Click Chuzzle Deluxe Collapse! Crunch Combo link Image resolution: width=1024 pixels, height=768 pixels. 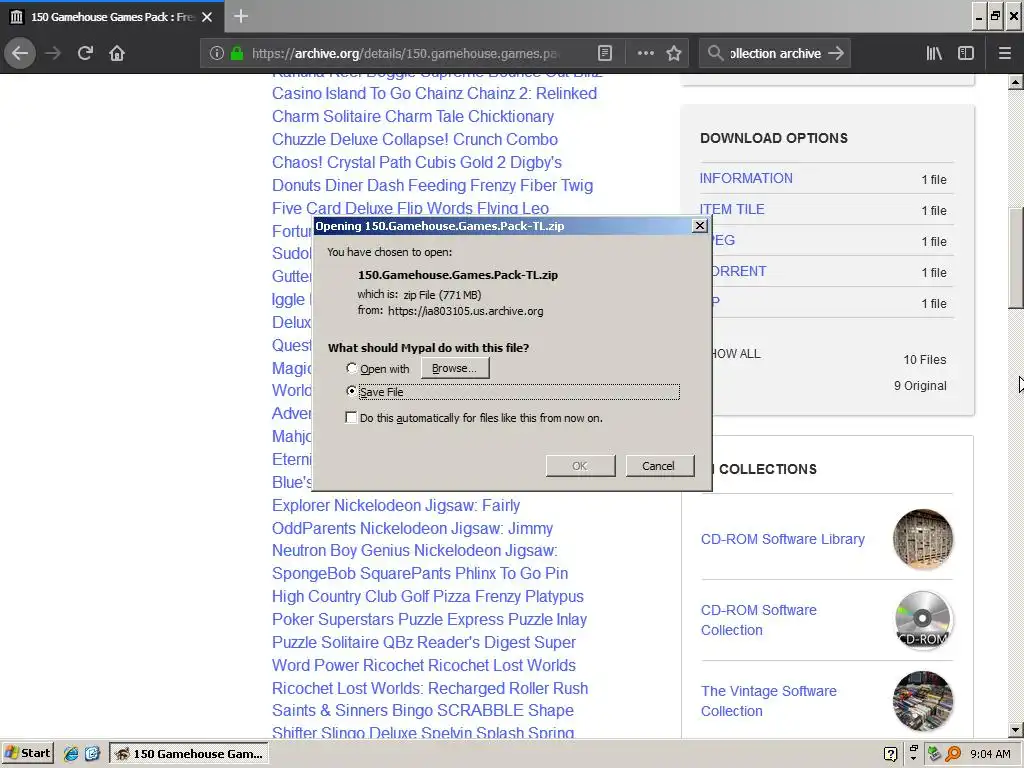(415, 139)
